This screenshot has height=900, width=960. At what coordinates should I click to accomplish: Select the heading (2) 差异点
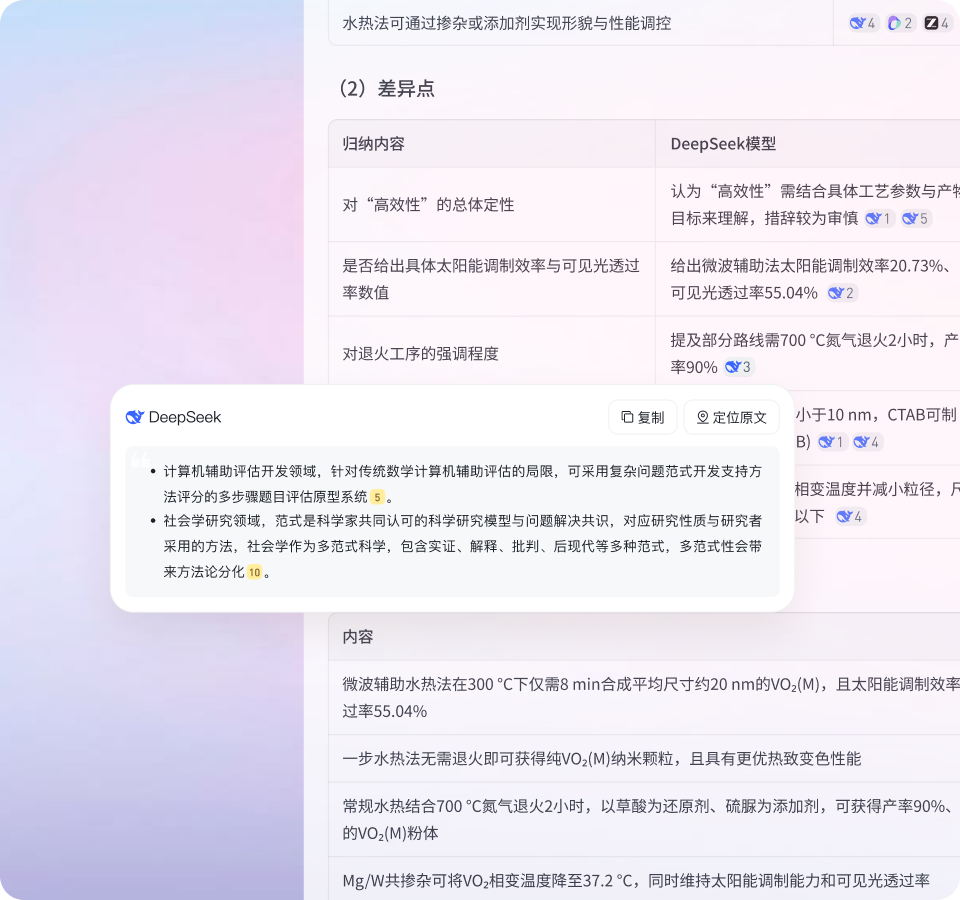(386, 89)
